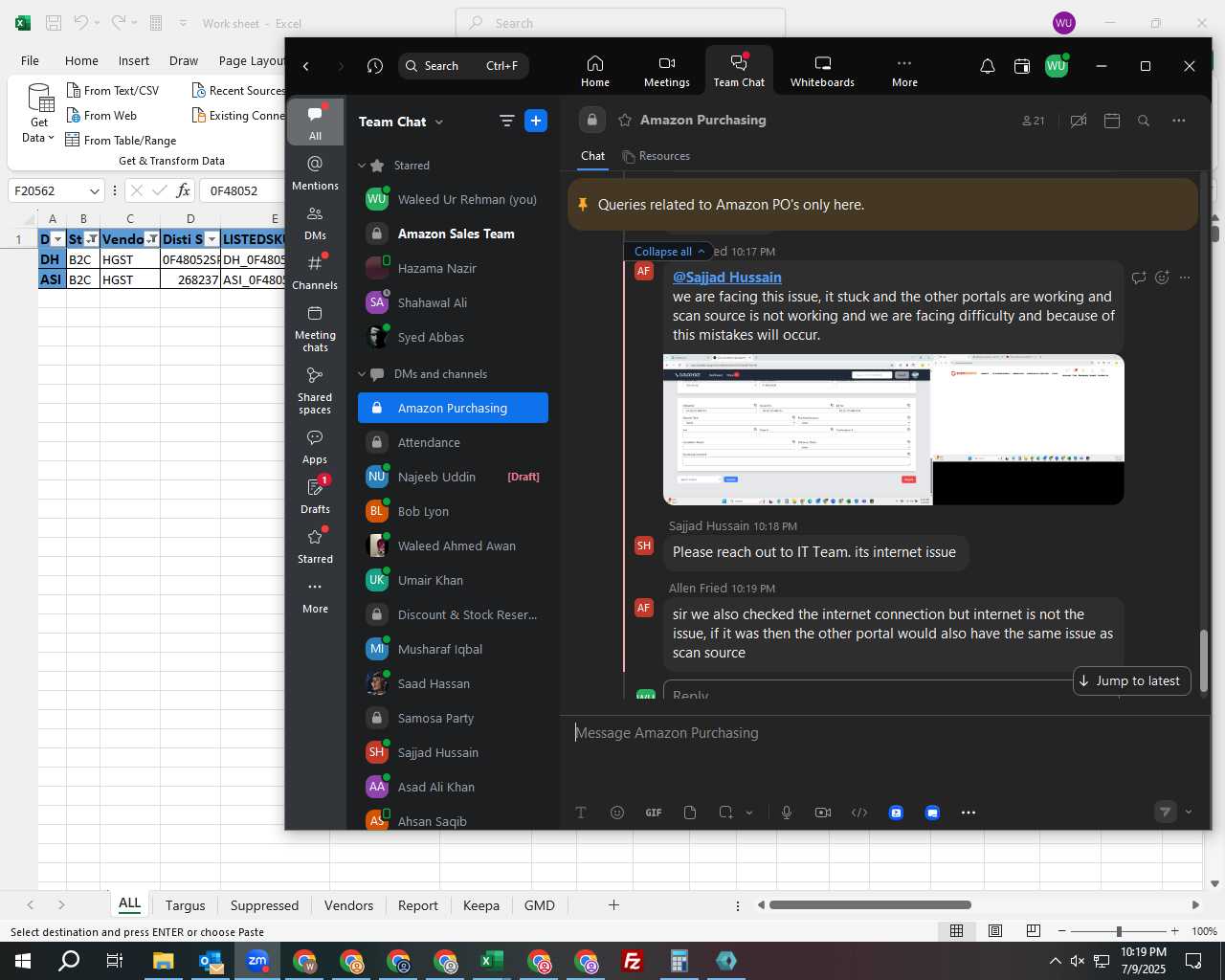Screen dimensions: 1225x980
Task: Start video meeting with channel
Action: click(x=1079, y=121)
